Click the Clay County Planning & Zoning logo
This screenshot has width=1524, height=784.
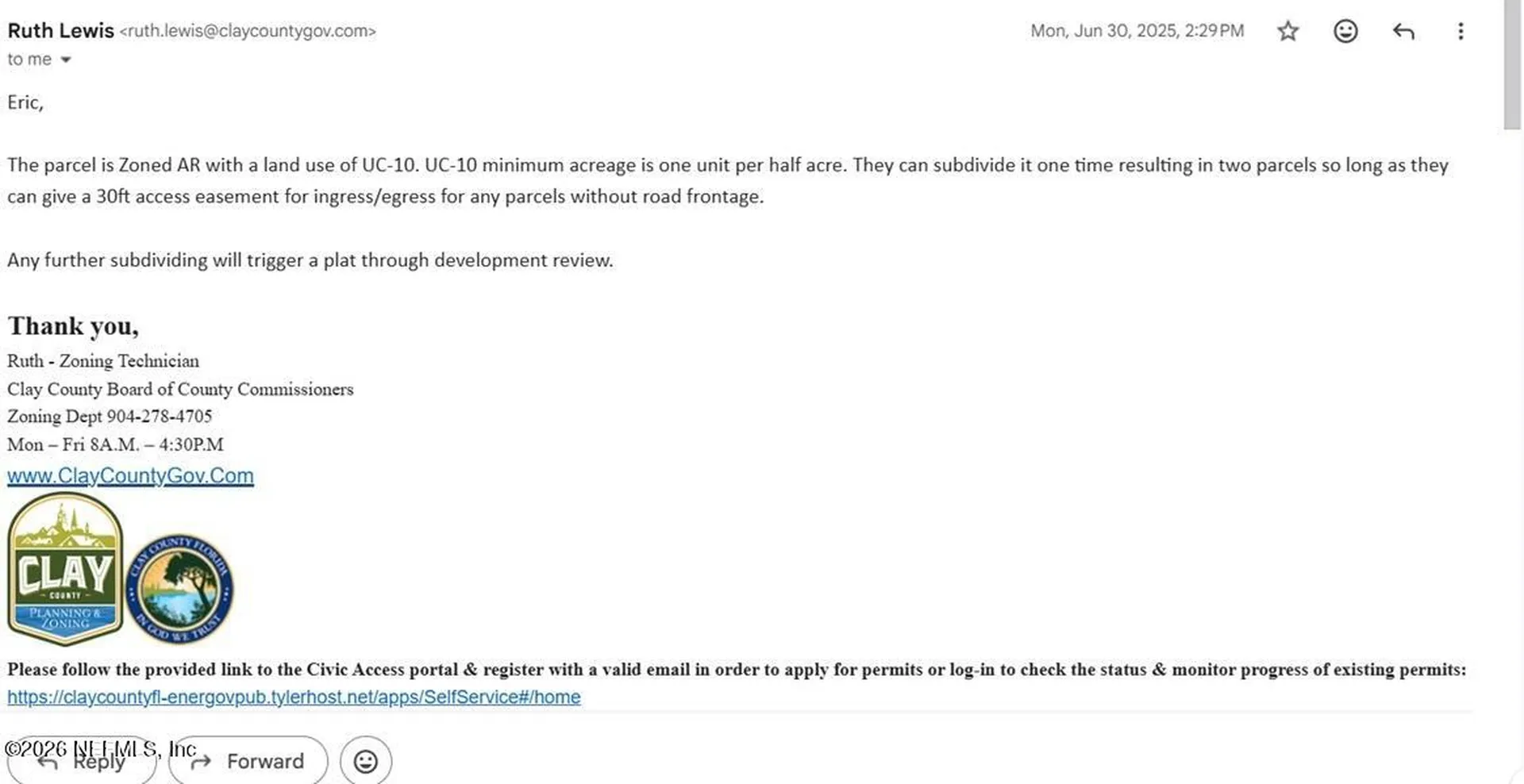pyautogui.click(x=65, y=569)
